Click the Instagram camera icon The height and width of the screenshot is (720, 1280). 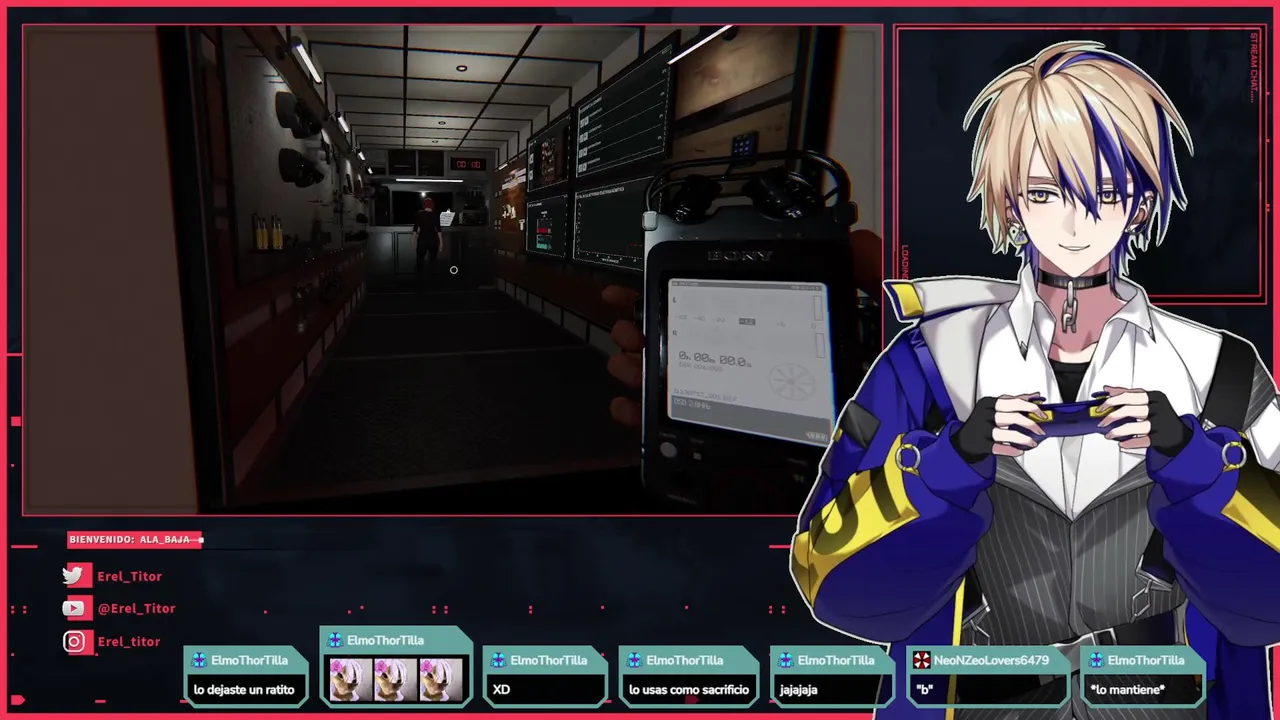(x=74, y=642)
